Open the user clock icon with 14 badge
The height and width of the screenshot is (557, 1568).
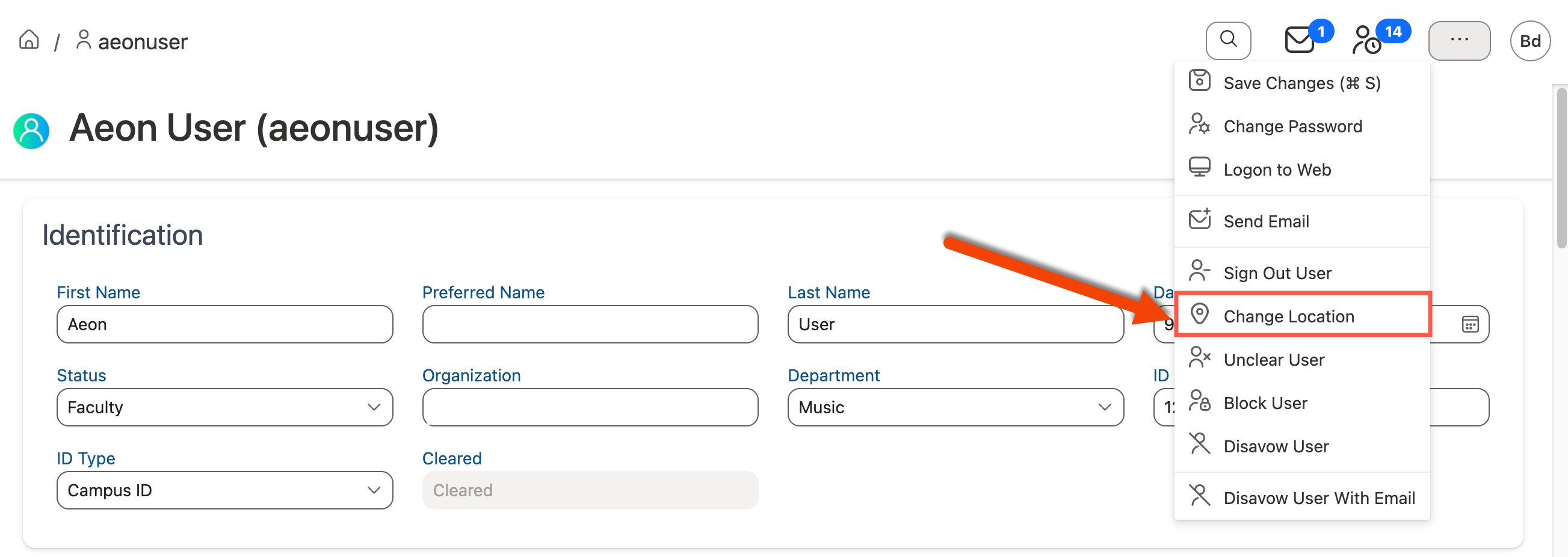1366,40
